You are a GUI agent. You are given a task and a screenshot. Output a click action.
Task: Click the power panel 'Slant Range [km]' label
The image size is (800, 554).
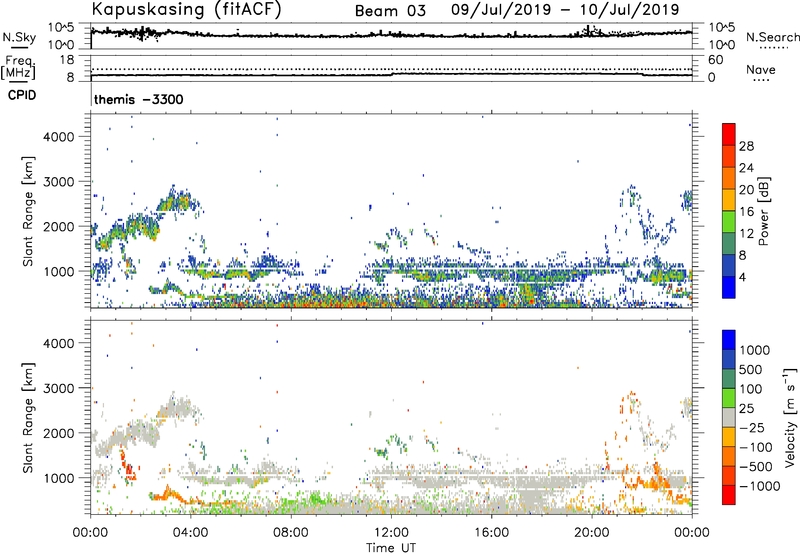28,211
